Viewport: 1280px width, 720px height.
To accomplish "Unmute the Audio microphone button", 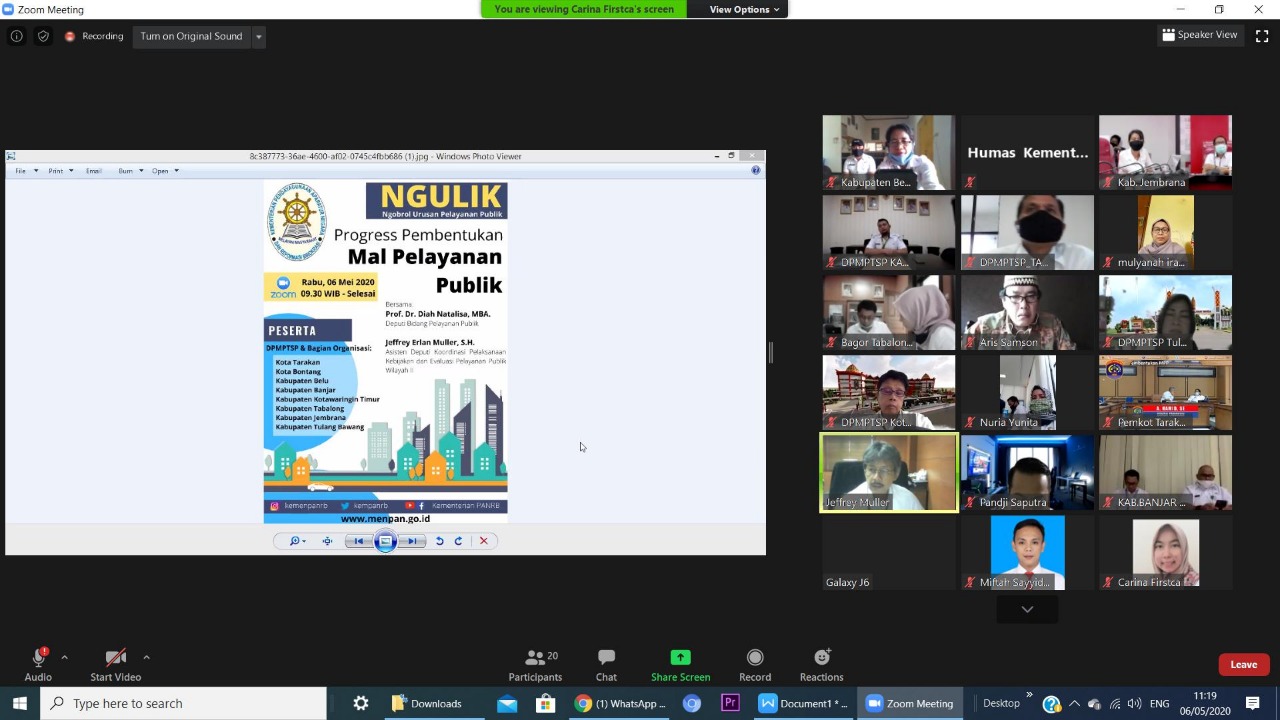I will point(38,665).
